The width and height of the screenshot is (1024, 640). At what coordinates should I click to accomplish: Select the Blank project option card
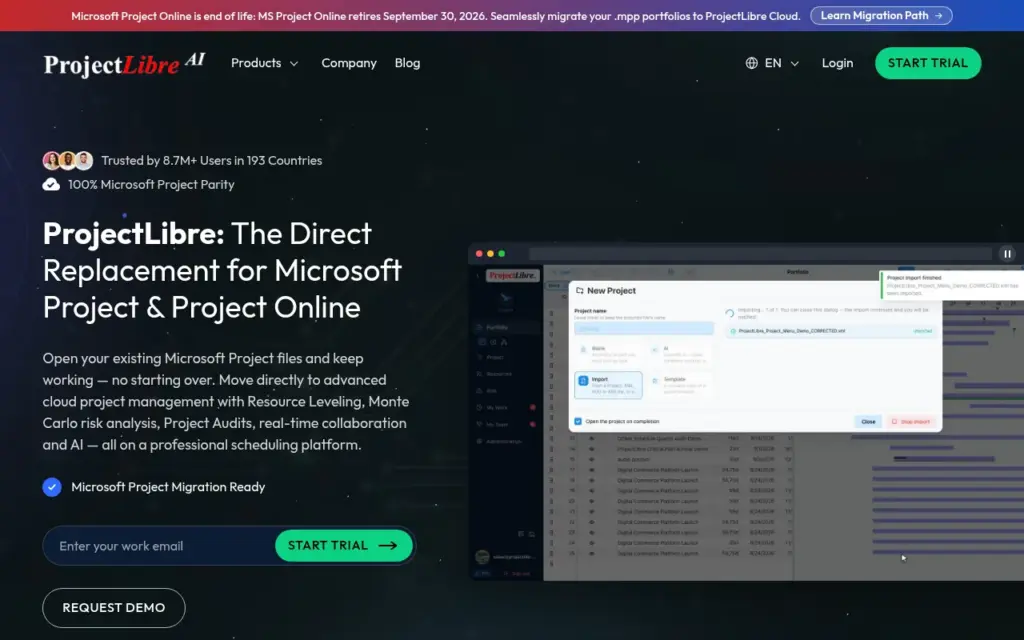point(608,355)
